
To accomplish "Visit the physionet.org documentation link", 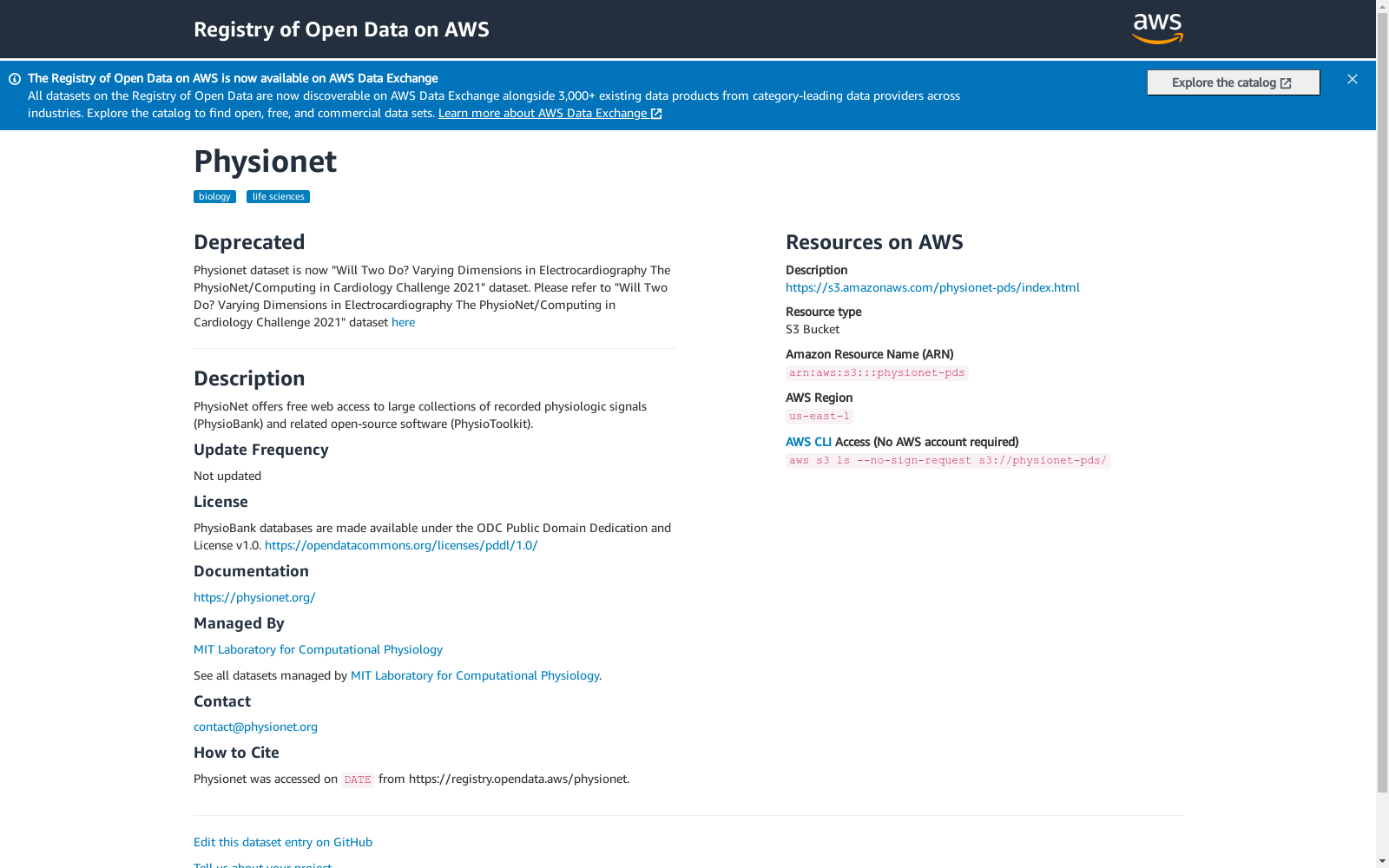I will pos(254,597).
